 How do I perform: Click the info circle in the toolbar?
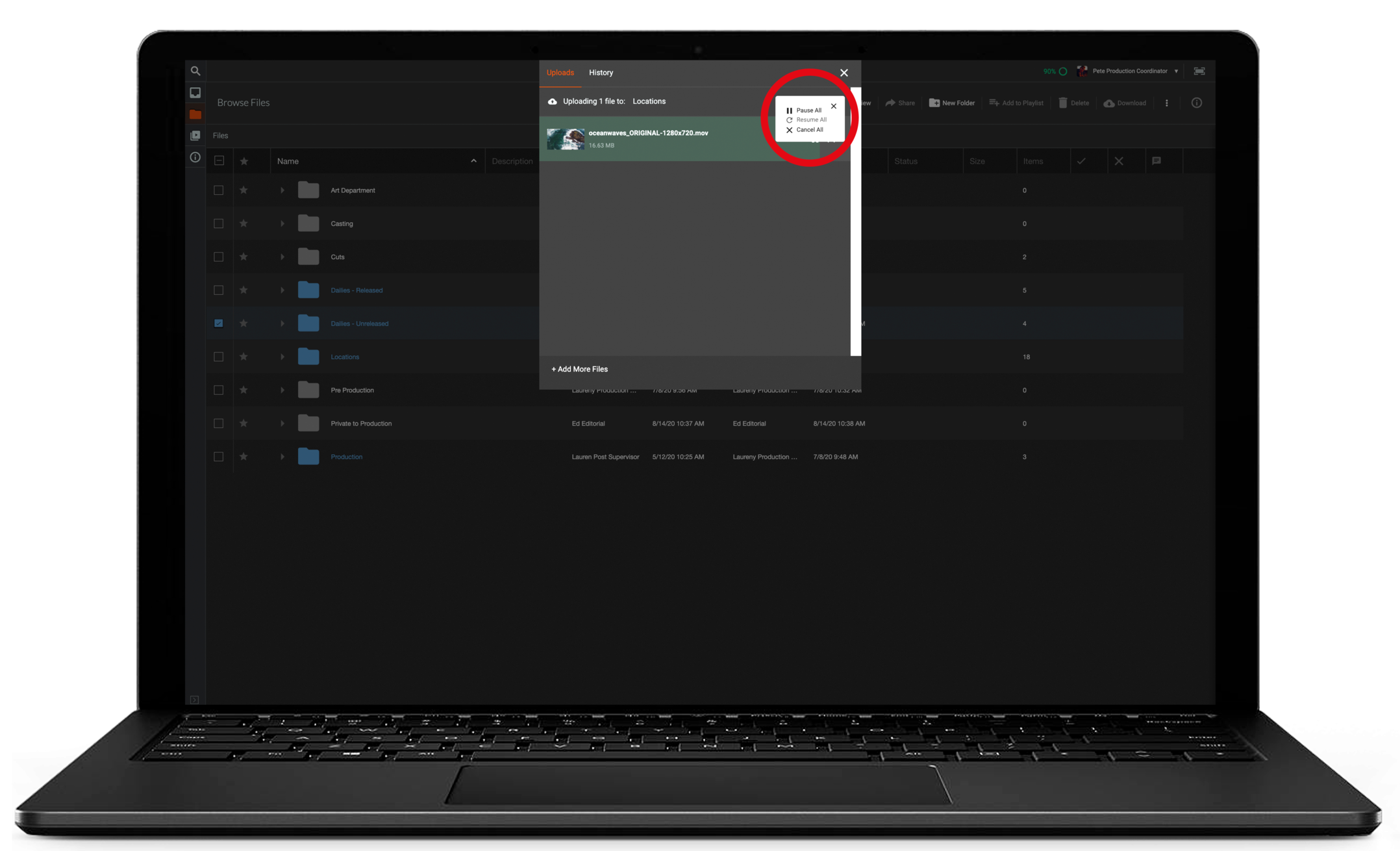click(x=1196, y=103)
